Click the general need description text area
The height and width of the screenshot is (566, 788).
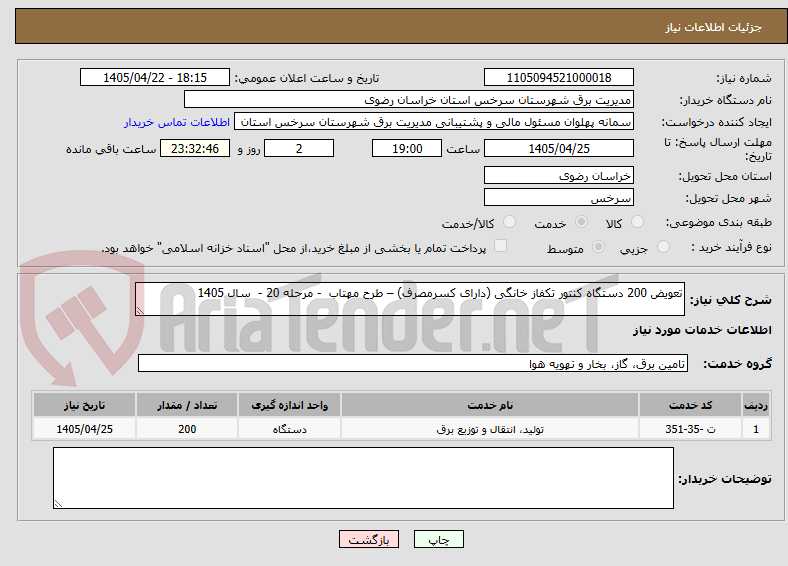point(410,299)
